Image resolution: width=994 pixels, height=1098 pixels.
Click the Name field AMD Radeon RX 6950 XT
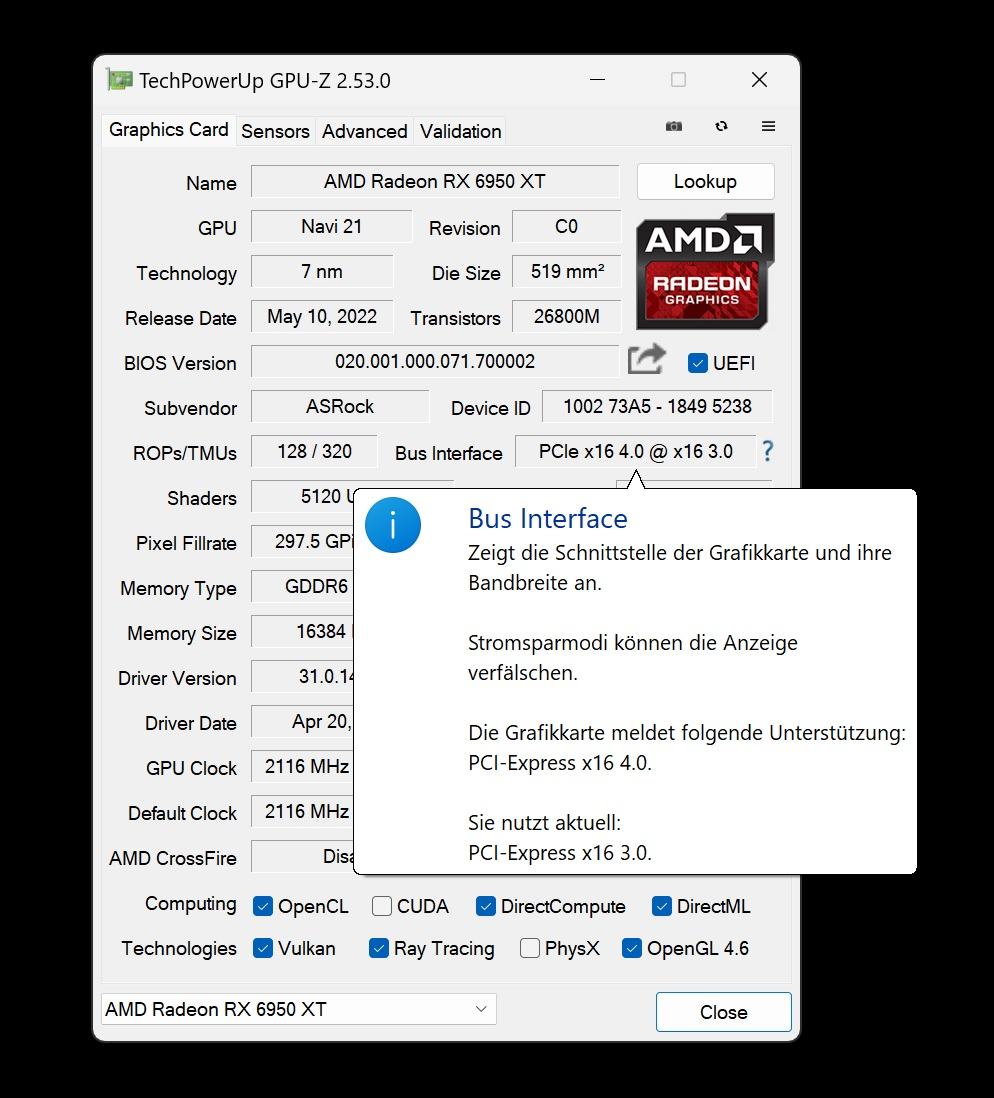click(x=435, y=181)
